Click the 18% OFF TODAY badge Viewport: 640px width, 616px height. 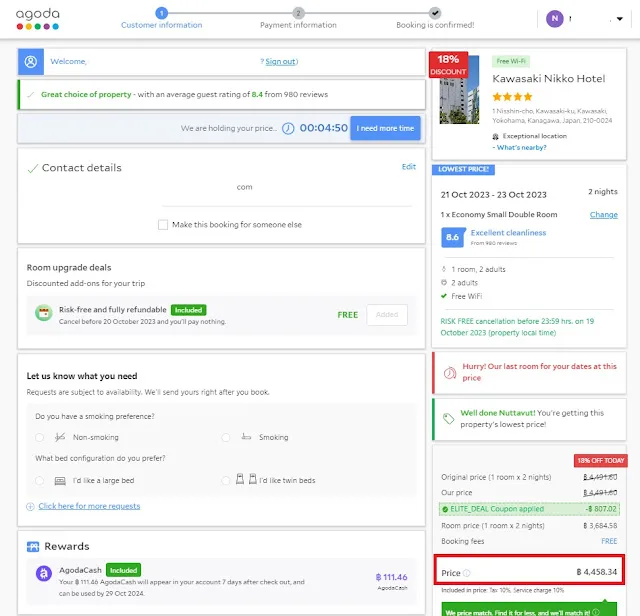[600, 460]
